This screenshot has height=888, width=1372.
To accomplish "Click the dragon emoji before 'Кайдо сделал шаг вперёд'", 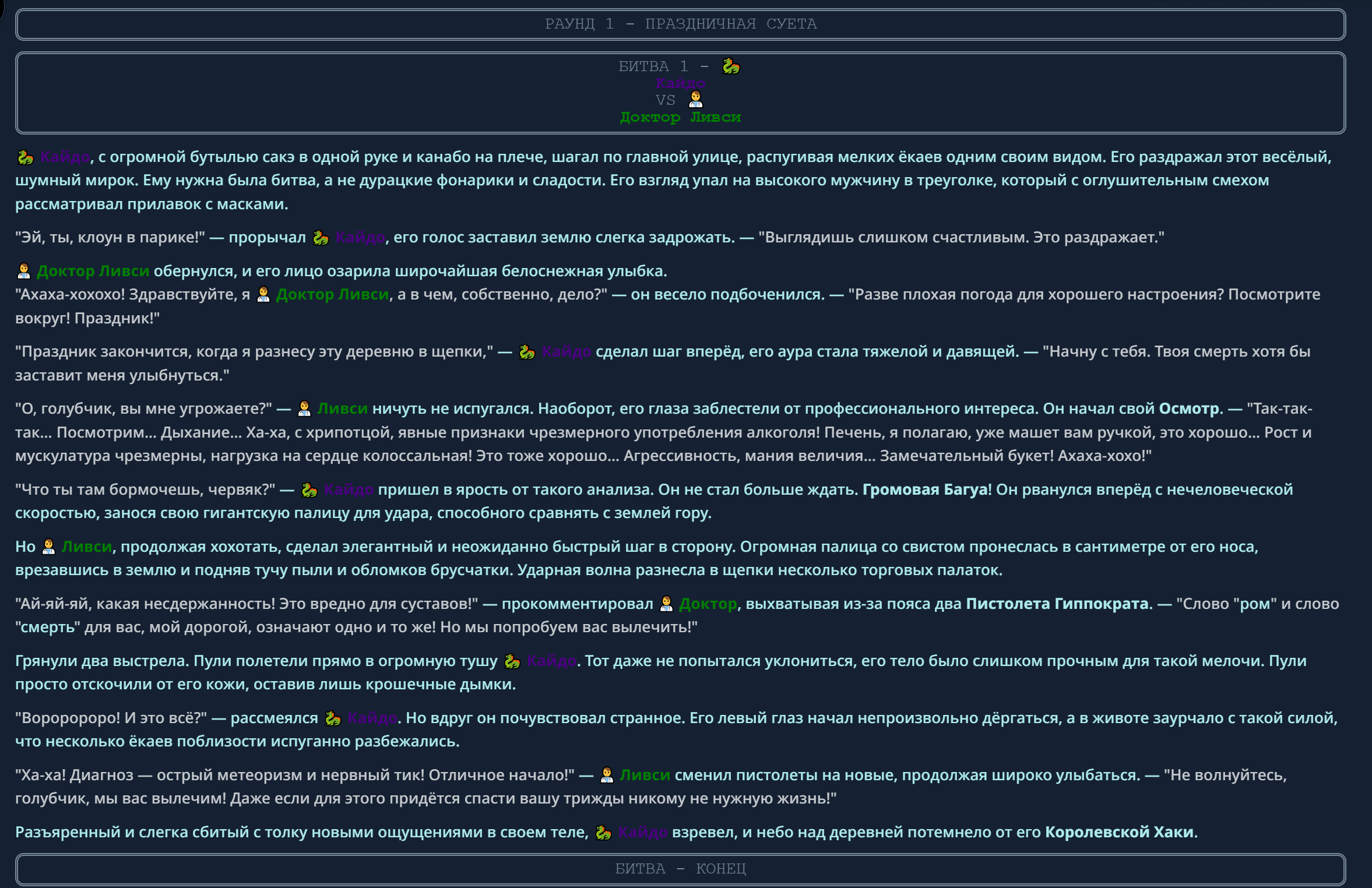I will click(527, 352).
